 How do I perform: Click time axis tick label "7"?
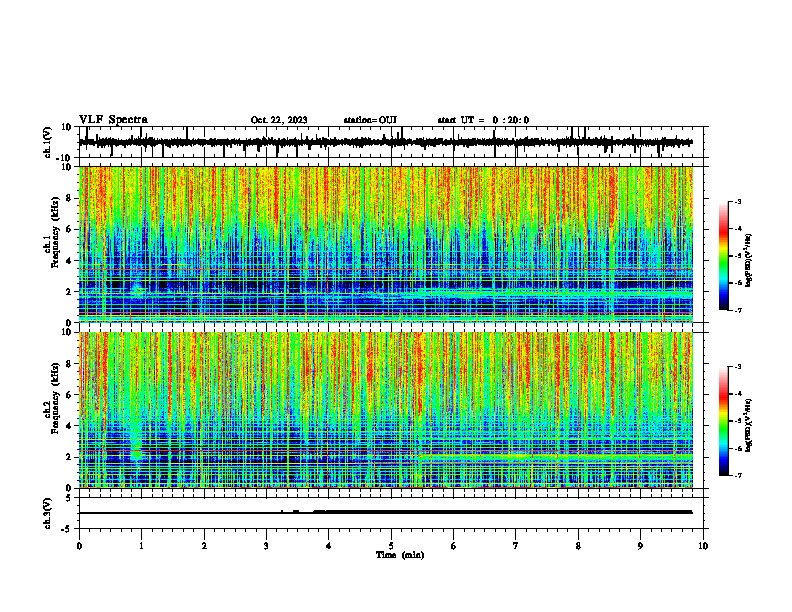pos(516,546)
